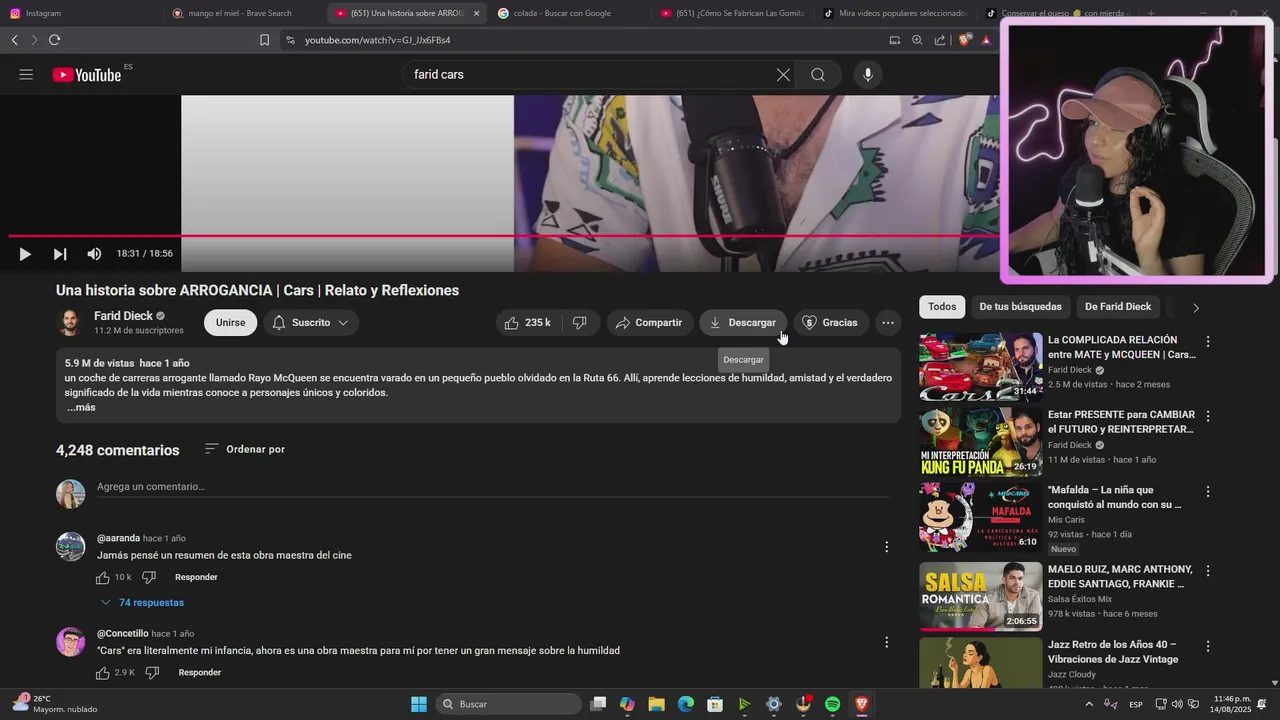Go to YouTube home via the logo
The image size is (1280, 720).
[87, 75]
